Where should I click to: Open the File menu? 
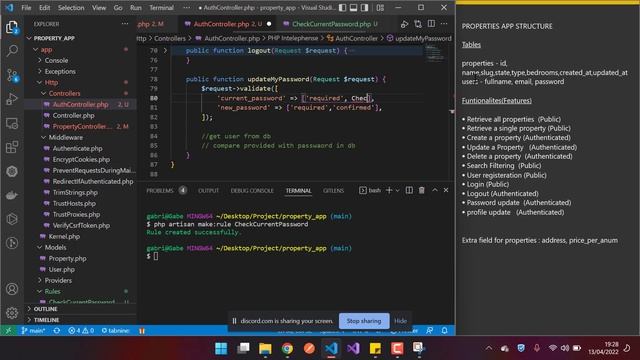26,8
